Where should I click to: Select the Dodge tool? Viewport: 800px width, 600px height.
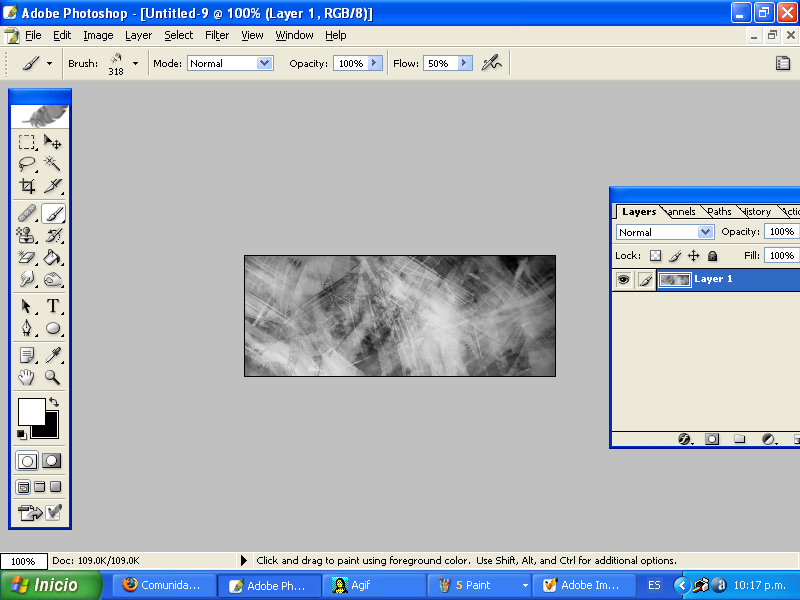click(53, 279)
